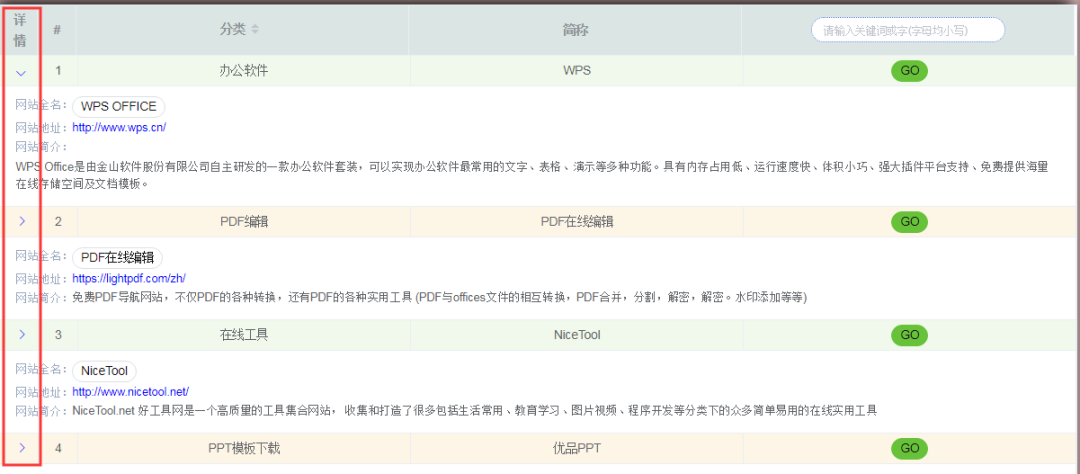Toggle the details chevron for 在线工具 row
1080x474 pixels.
click(22, 334)
